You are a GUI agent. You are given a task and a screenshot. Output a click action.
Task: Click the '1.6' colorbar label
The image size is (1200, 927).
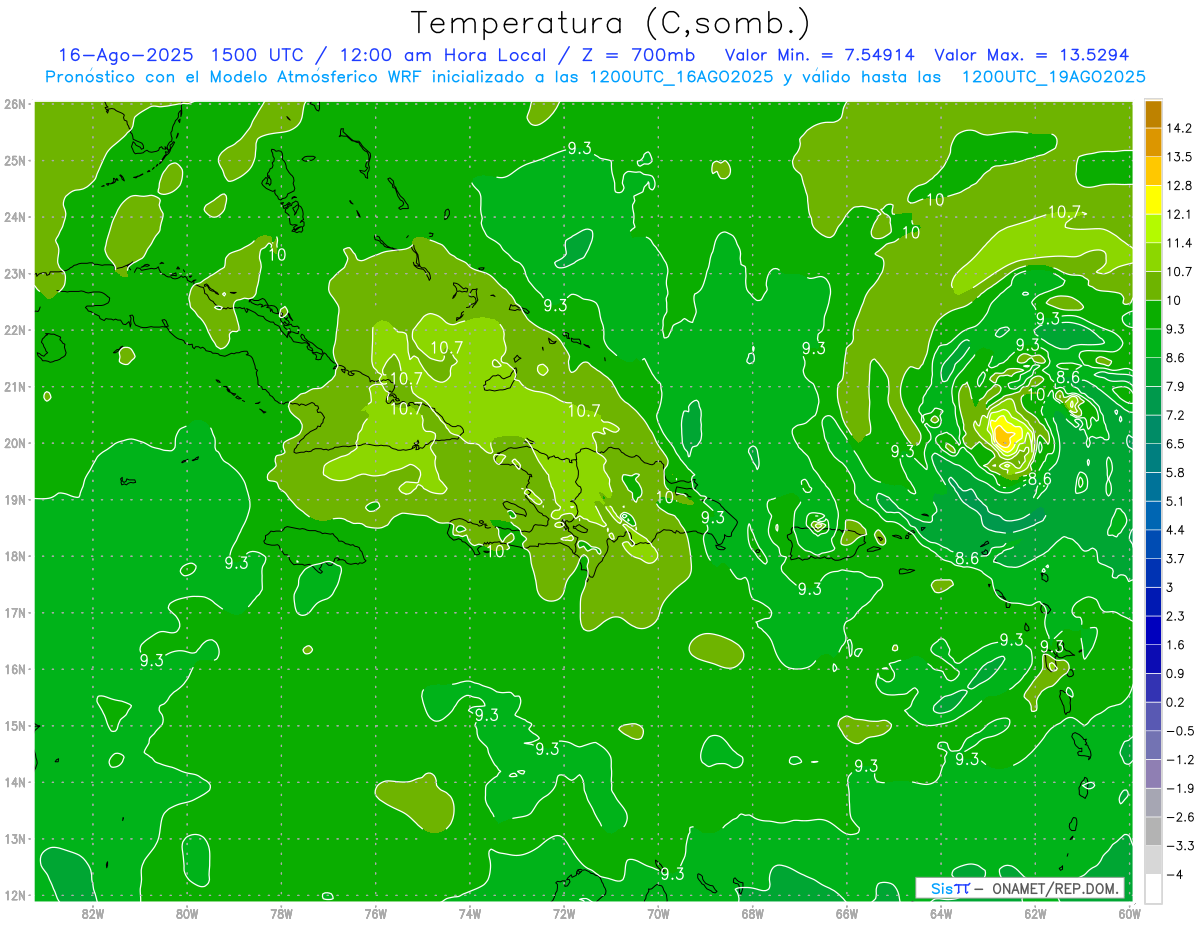point(1175,644)
